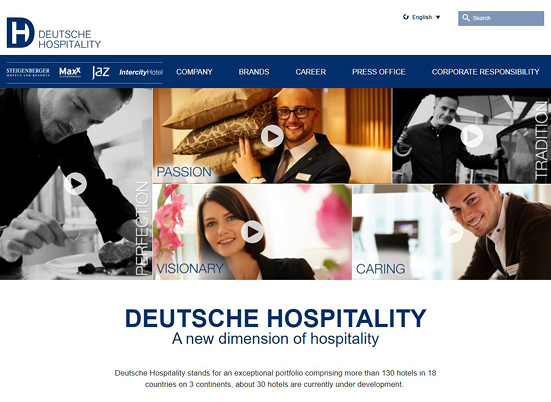Open the Brands menu
551x402 pixels.
tap(254, 72)
